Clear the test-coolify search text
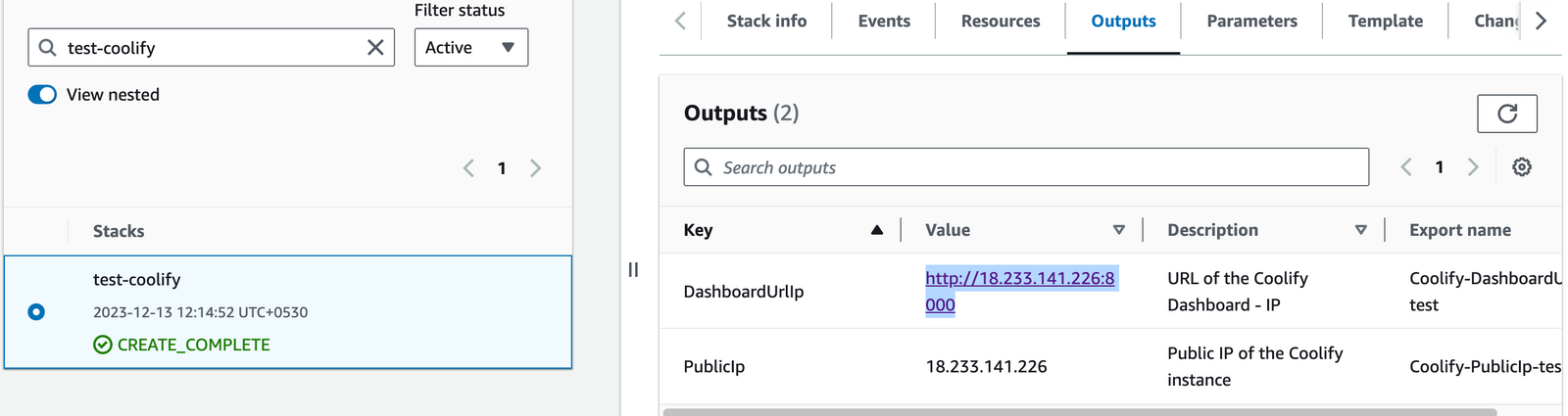Viewport: 1568px width, 416px height. (375, 47)
